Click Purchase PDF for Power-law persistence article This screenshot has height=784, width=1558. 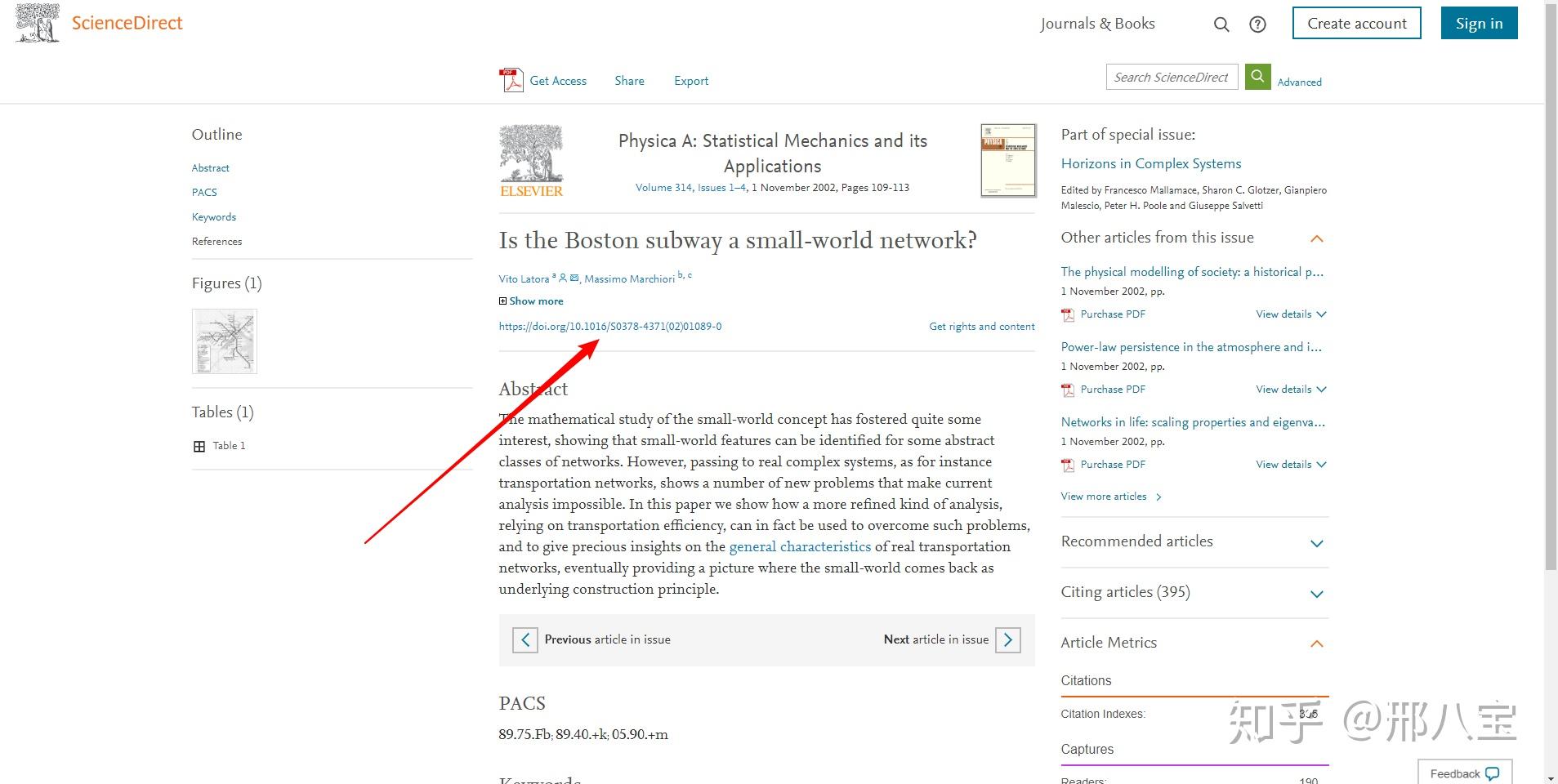(x=1113, y=390)
